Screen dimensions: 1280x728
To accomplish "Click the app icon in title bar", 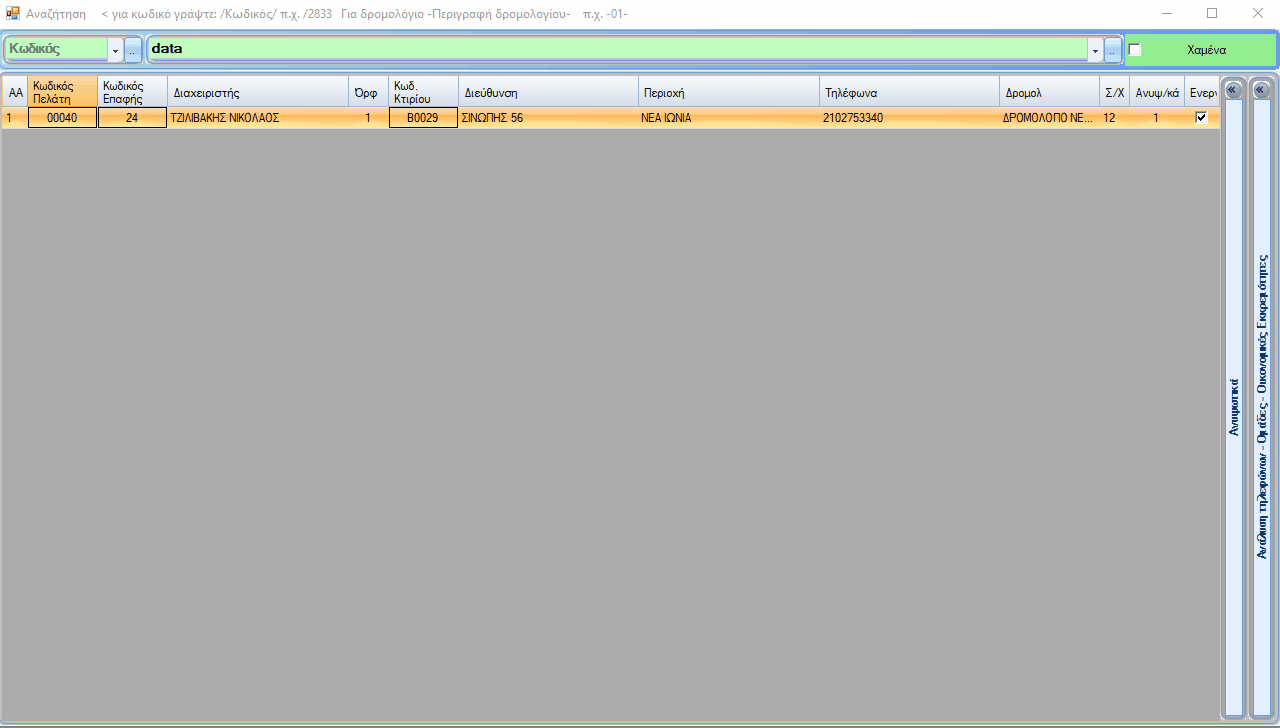I will point(13,14).
